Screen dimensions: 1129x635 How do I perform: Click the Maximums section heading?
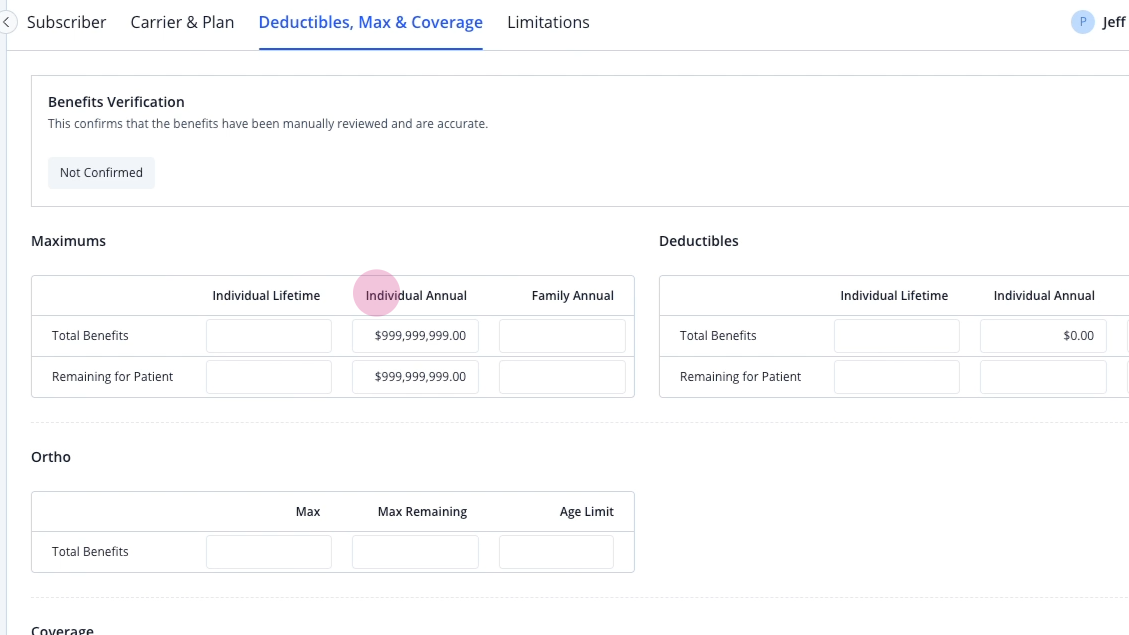[68, 241]
